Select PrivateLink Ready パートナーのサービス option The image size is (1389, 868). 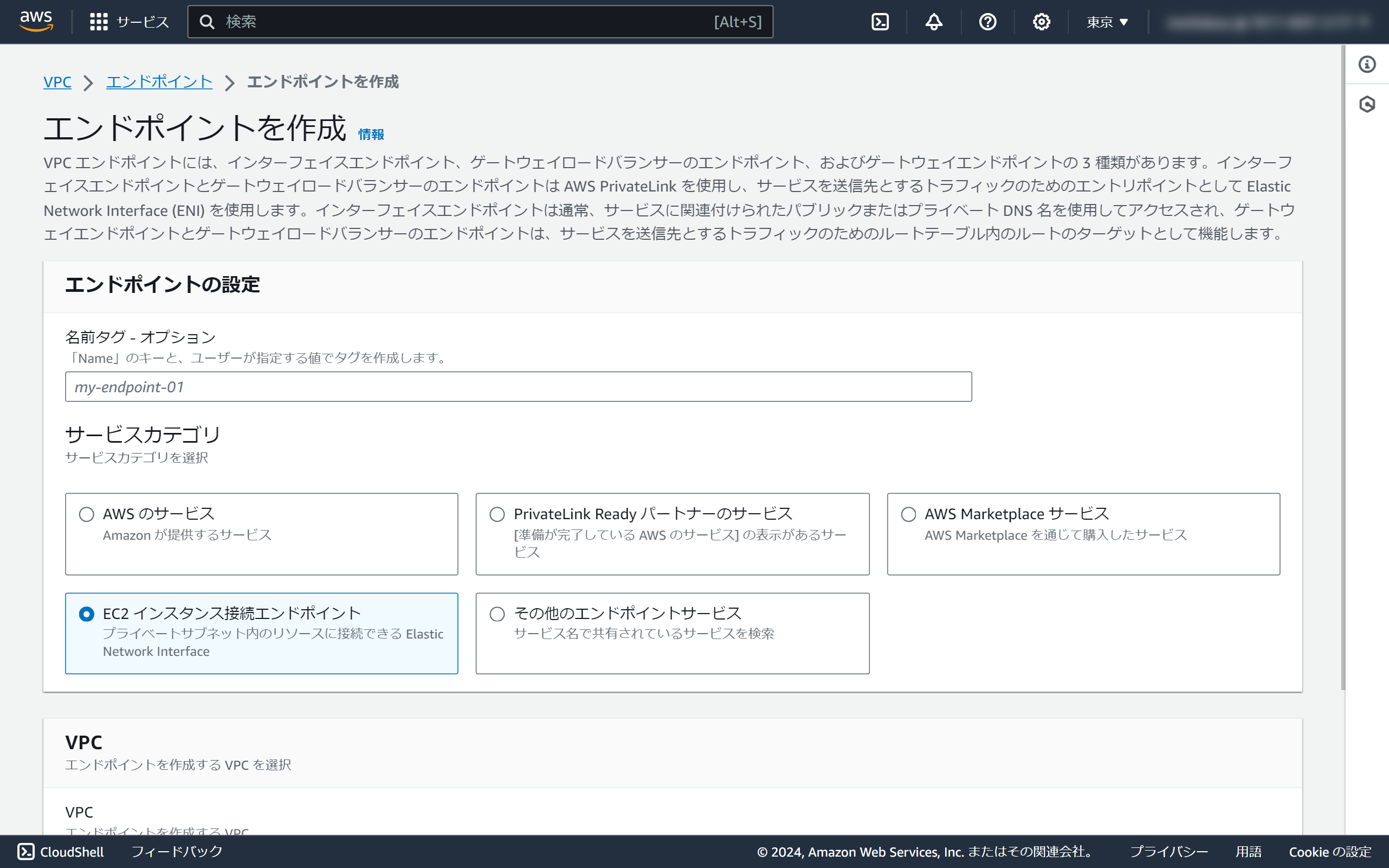[497, 514]
